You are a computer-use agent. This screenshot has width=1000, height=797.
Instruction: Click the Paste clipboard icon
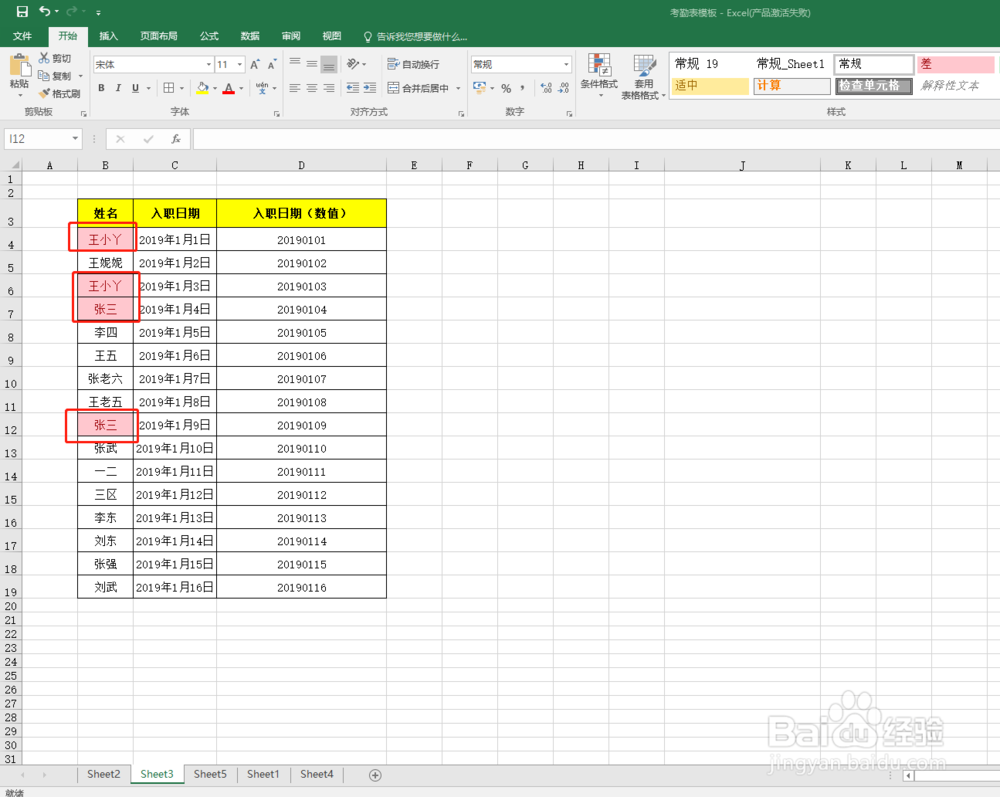(x=20, y=66)
